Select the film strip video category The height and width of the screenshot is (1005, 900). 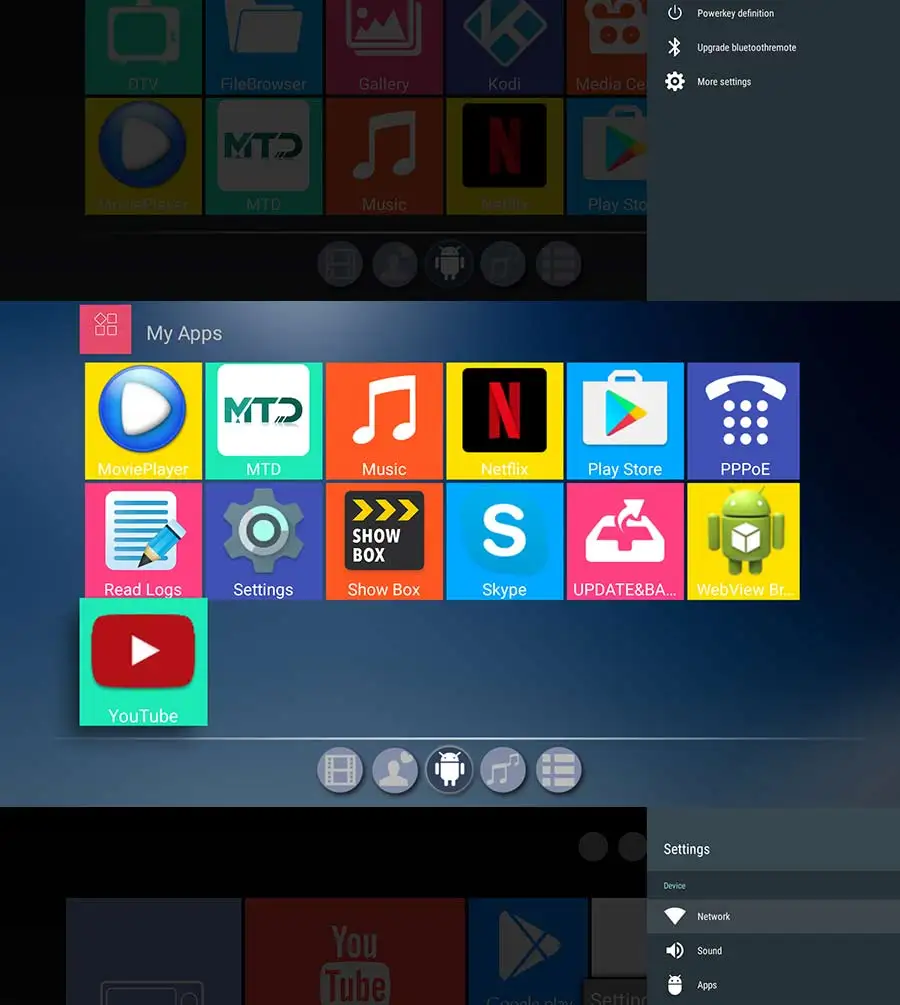point(340,770)
